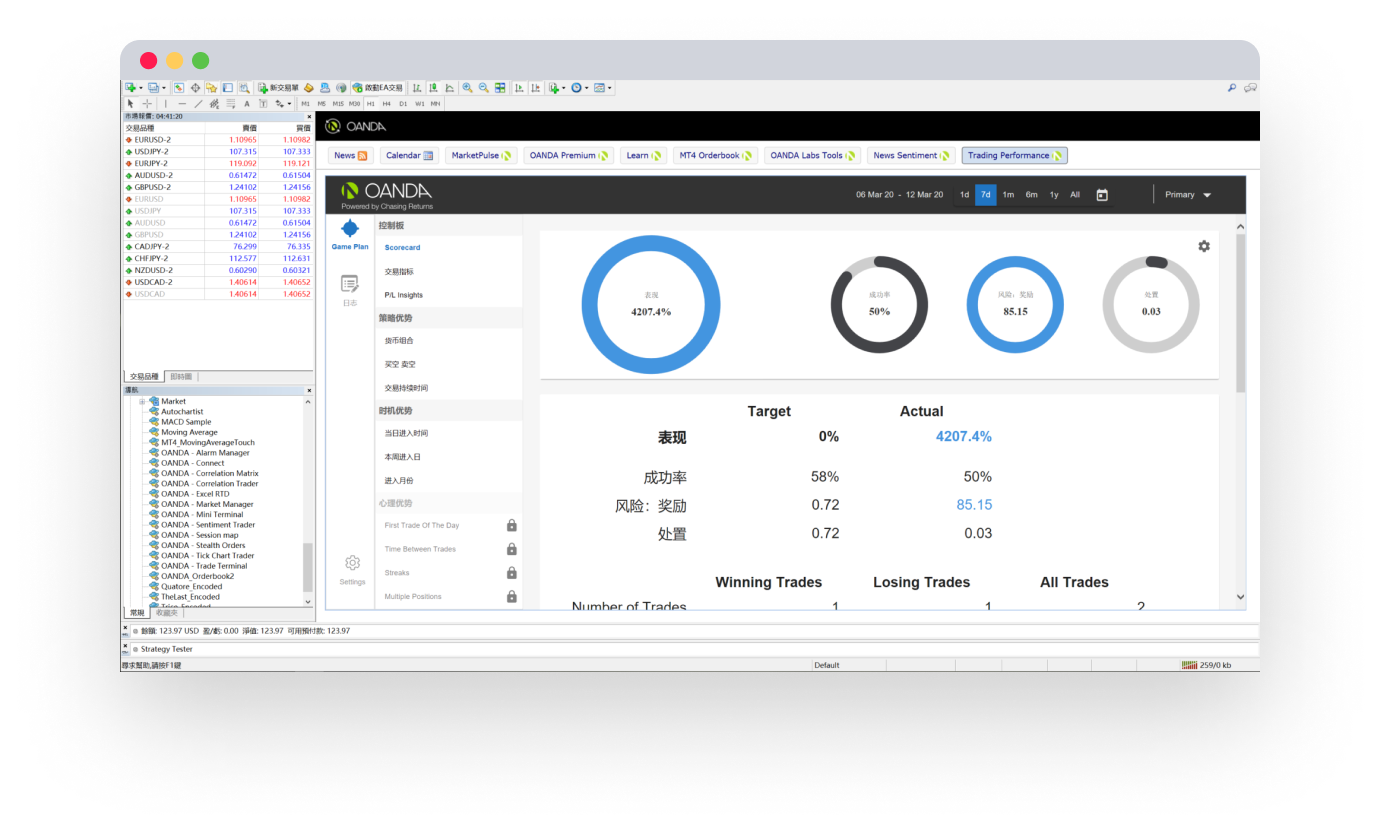This screenshot has width=1380, height=832.
Task: Open the arrows tool dropdown arrow
Action: pos(290,103)
